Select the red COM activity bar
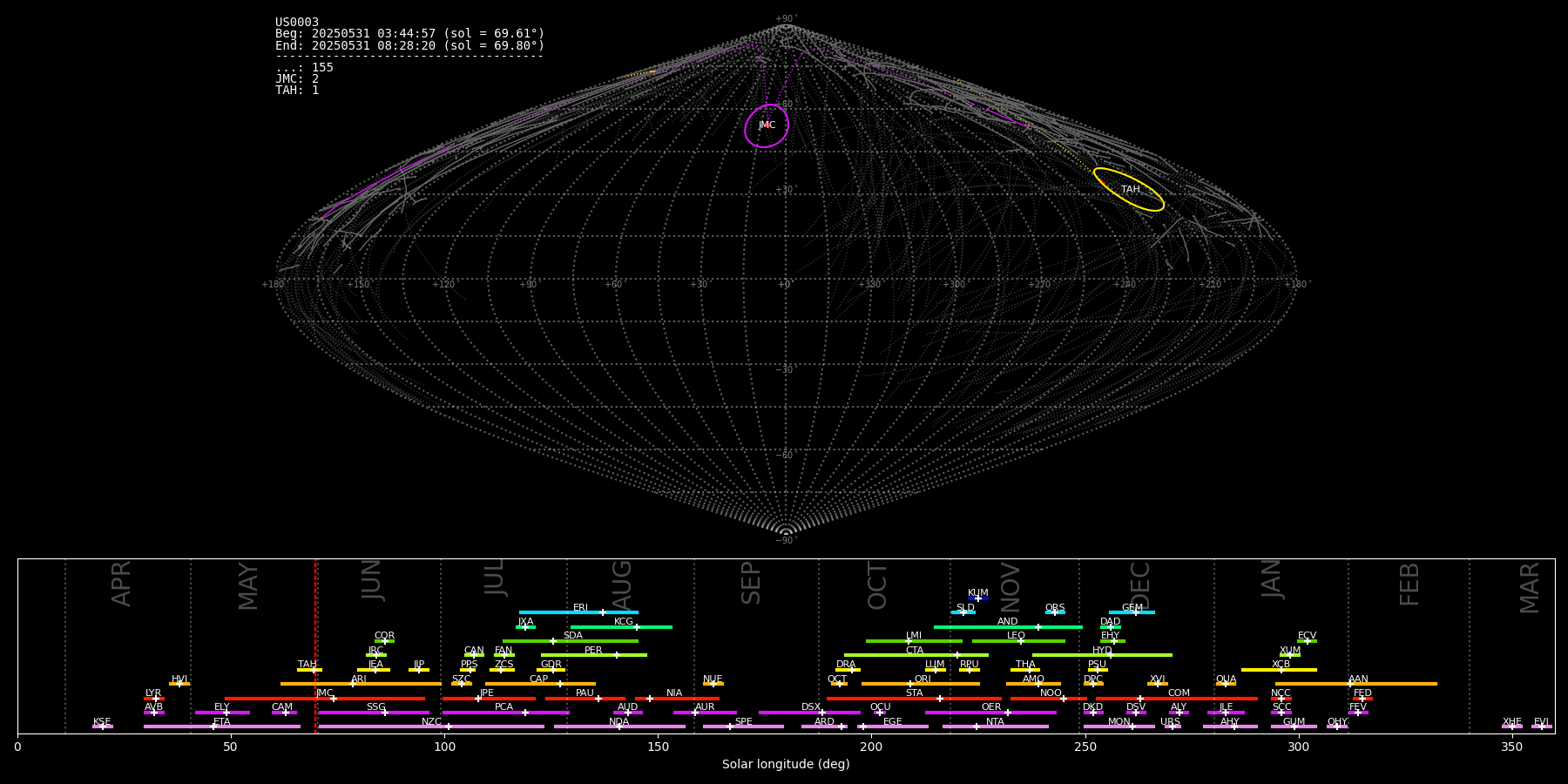The image size is (1568, 784). coord(1179,699)
